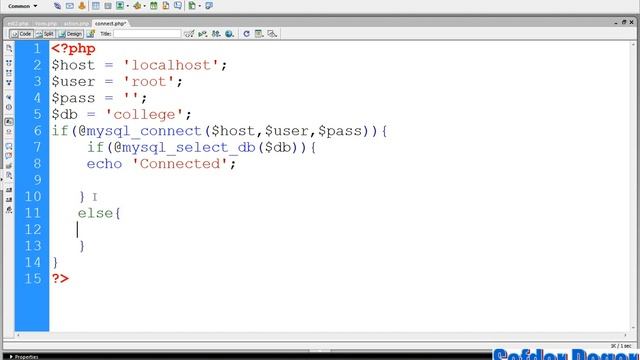The height and width of the screenshot is (360, 640).
Task: Click @mysql_connect on line 6
Action: point(140,131)
